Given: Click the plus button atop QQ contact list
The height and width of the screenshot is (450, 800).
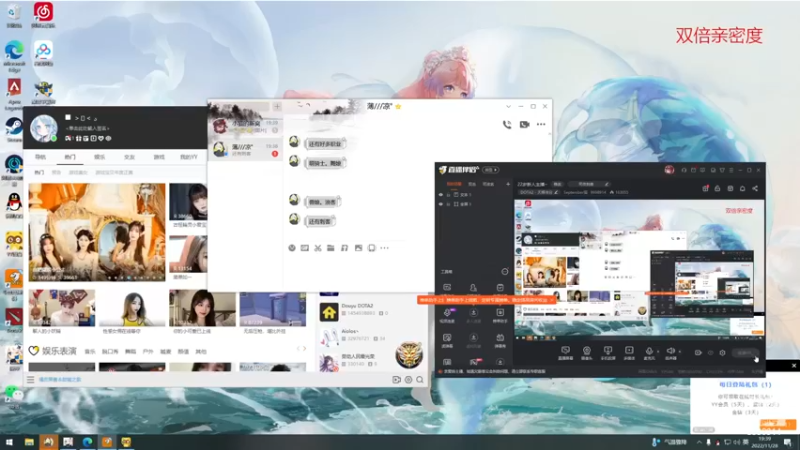Looking at the screenshot, I should [277, 107].
